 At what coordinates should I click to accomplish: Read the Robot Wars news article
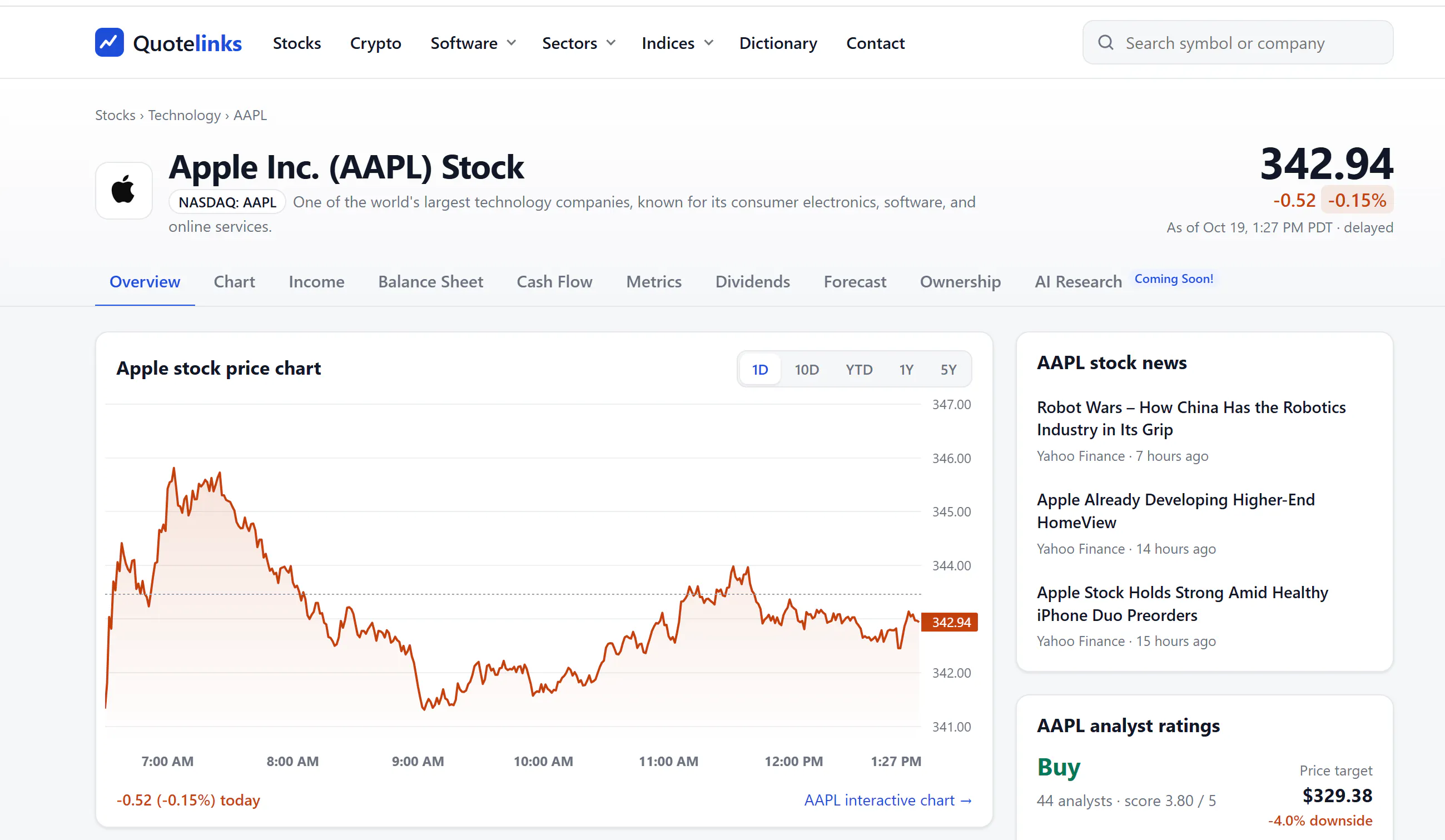pyautogui.click(x=1191, y=418)
